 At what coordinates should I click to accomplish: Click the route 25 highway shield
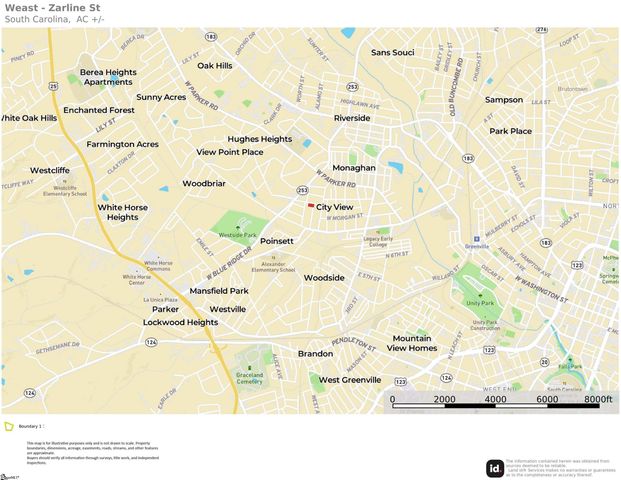click(x=53, y=86)
